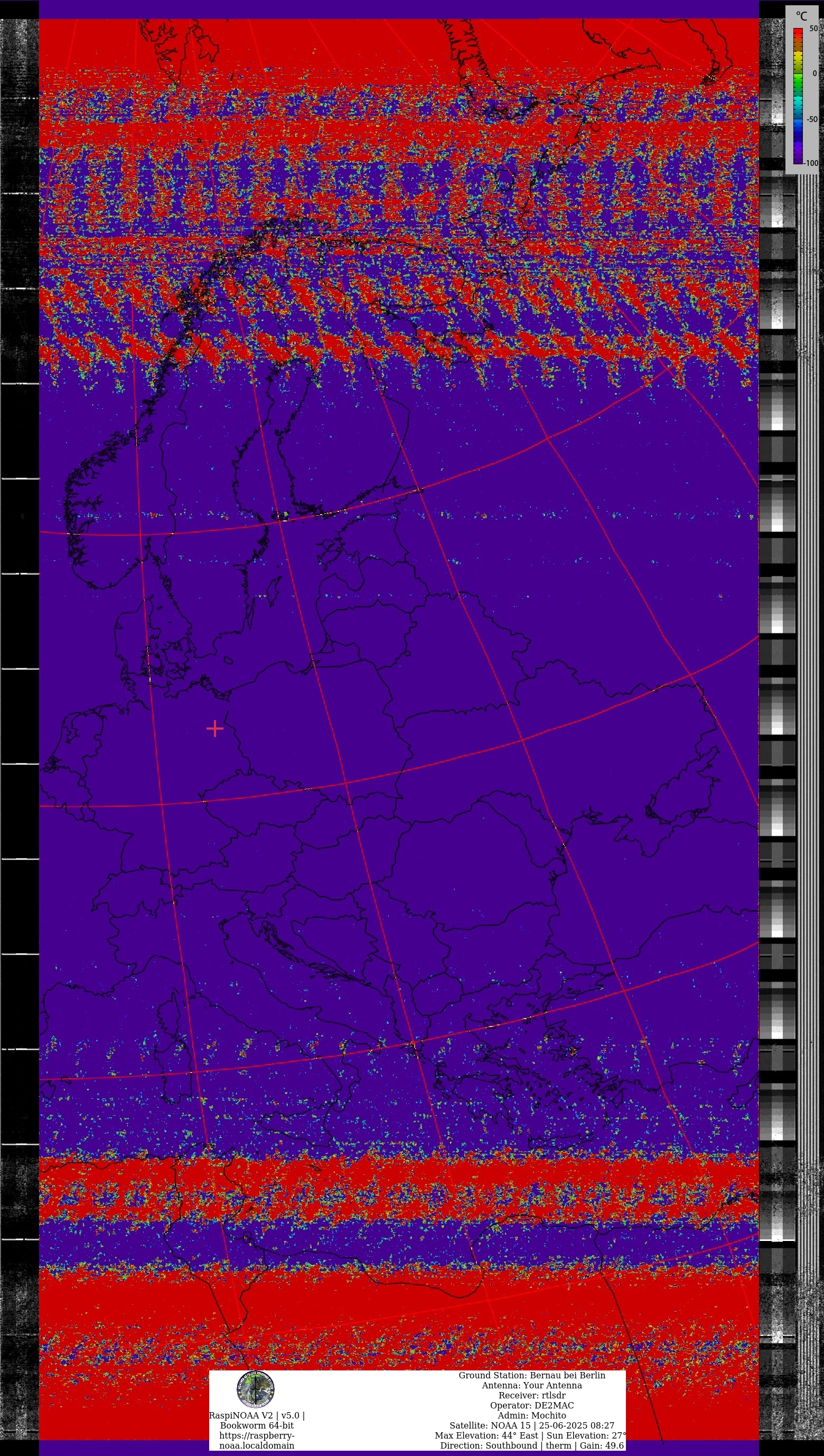Click the ground station cross marker

click(x=214, y=729)
